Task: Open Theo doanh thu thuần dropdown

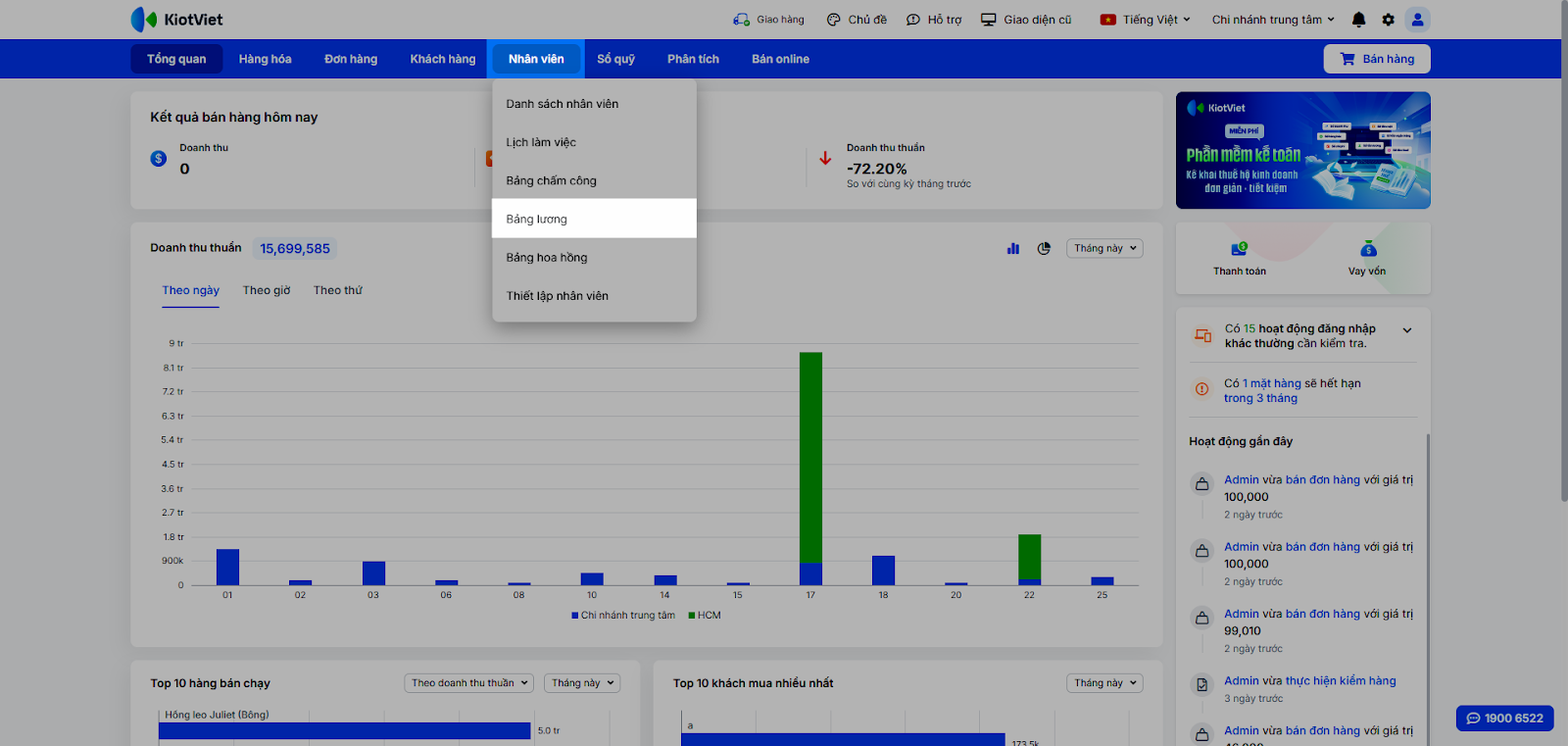Action: pyautogui.click(x=469, y=683)
